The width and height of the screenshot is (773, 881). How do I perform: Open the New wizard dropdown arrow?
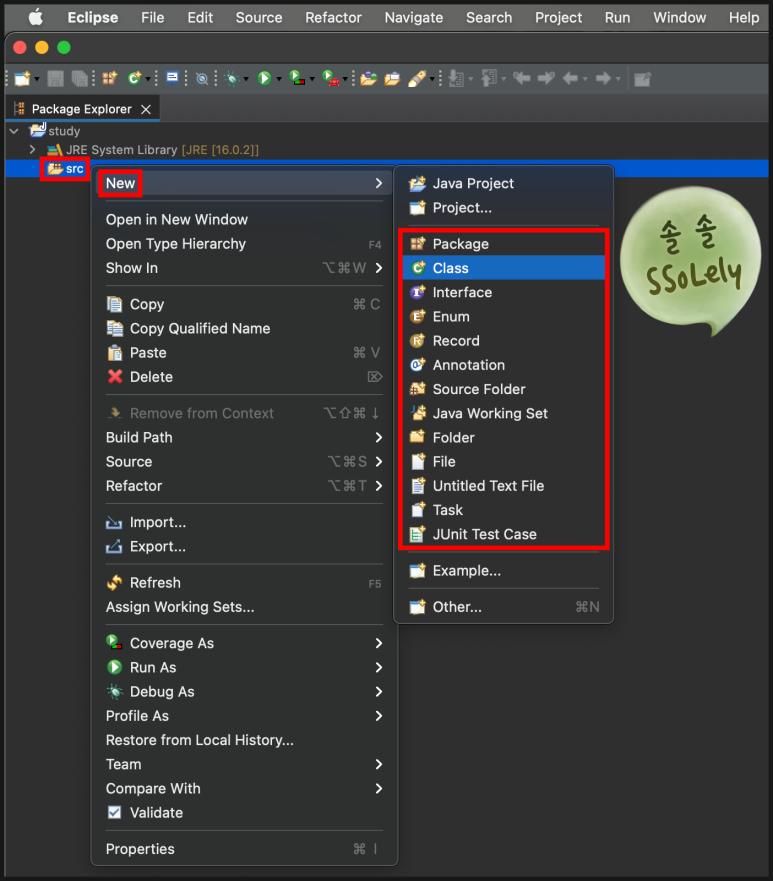37,79
